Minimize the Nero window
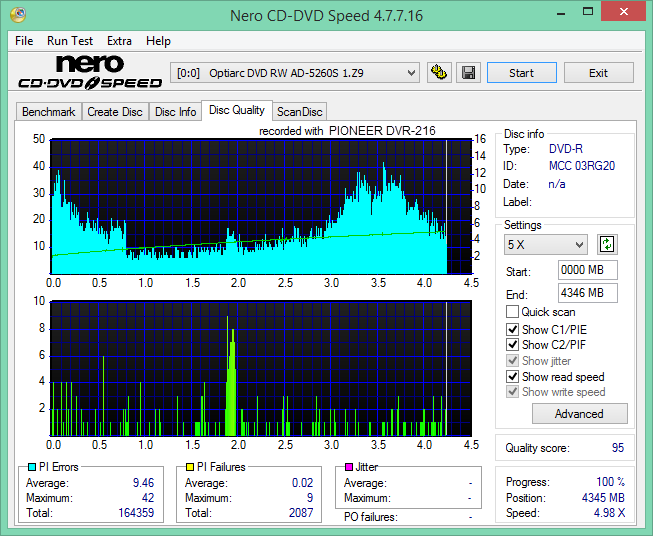 coord(561,12)
